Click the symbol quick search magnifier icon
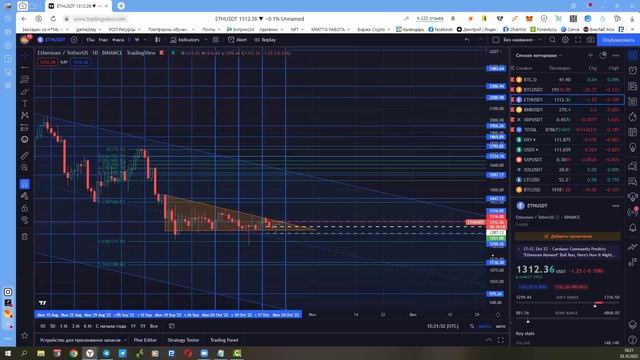This screenshot has height=360, width=640. pyautogui.click(x=552, y=40)
